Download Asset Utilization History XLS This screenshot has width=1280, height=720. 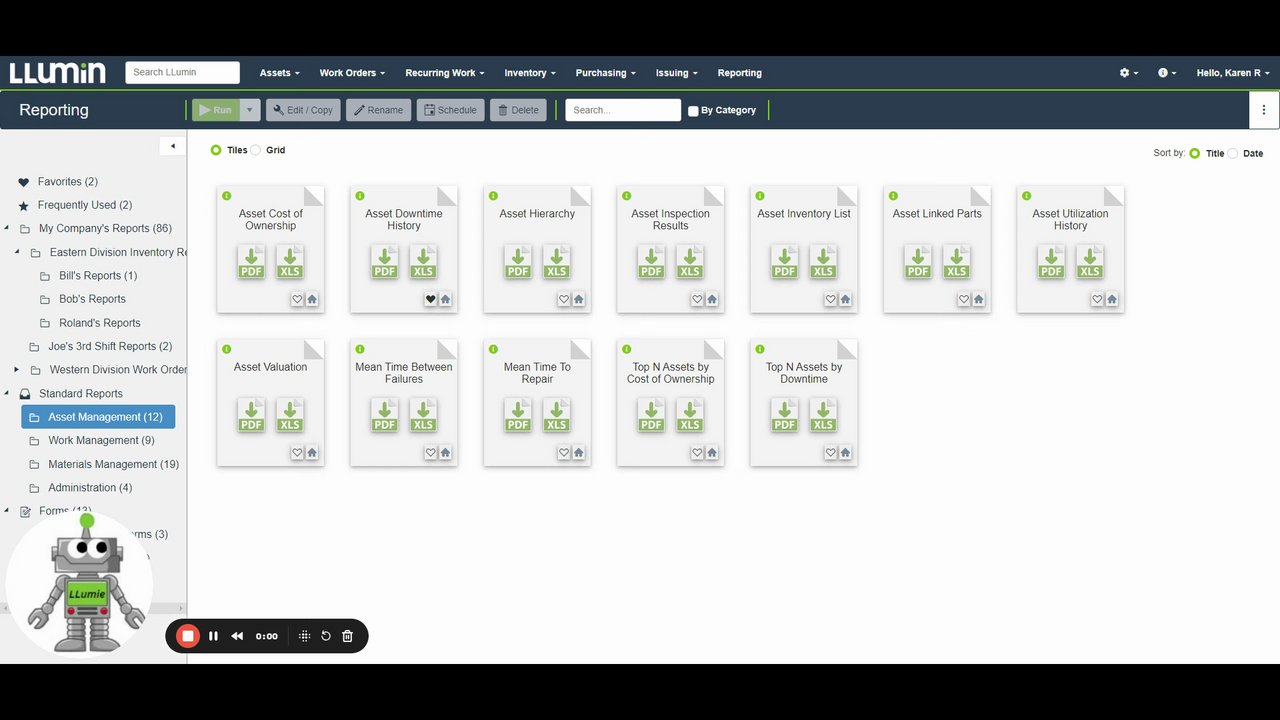(x=1090, y=262)
